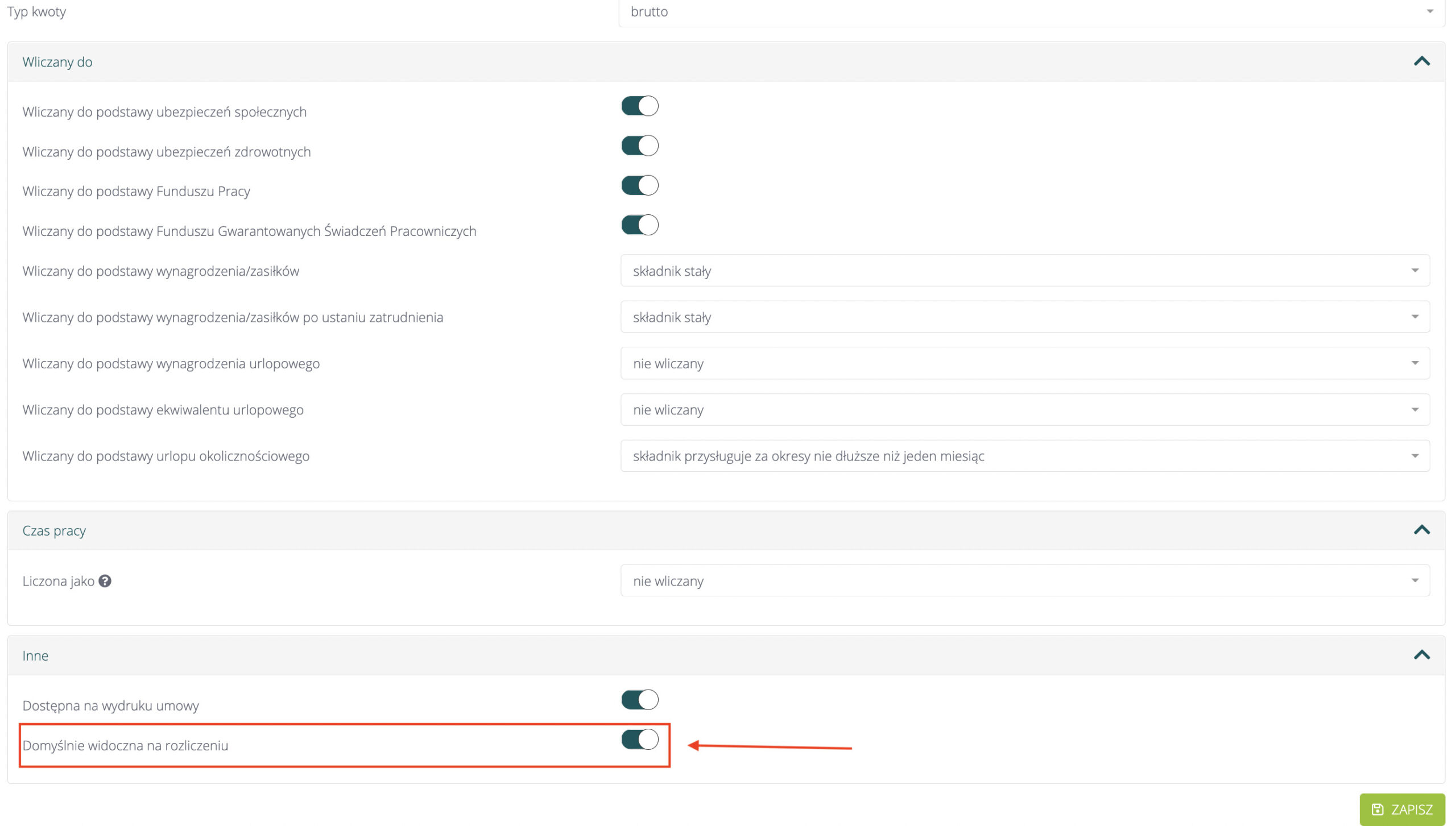This screenshot has width=1456, height=826.
Task: Open ekwiwalentu urlopowego dropdown
Action: point(1025,410)
